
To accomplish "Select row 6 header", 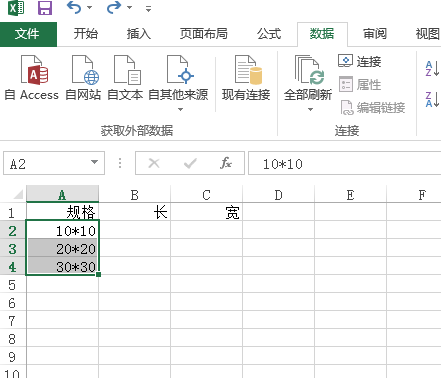I will point(13,302).
